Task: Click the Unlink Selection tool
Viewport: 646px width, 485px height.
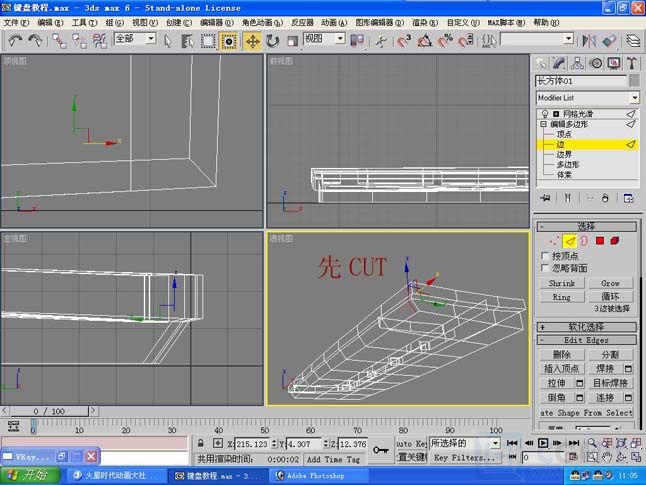Action: 79,40
